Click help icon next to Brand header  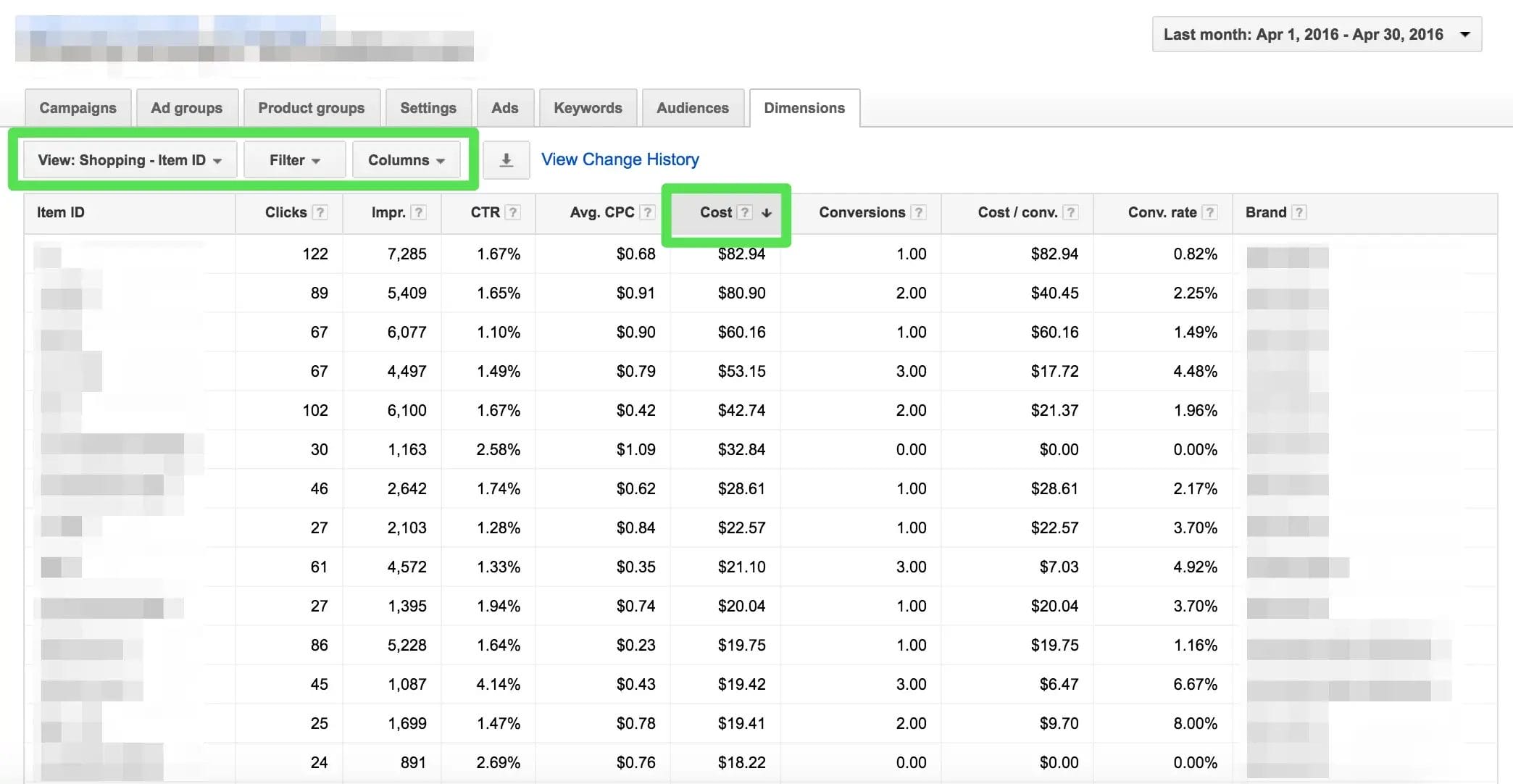(x=1299, y=212)
